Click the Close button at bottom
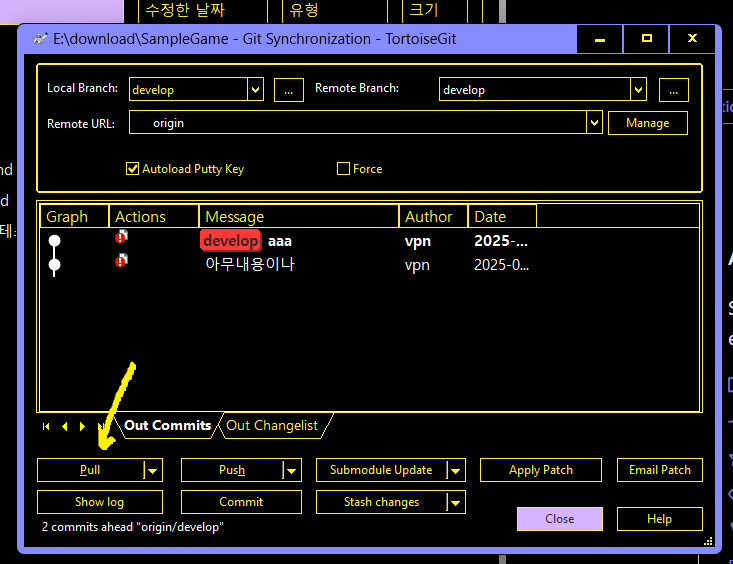This screenshot has width=733, height=564. [x=560, y=519]
